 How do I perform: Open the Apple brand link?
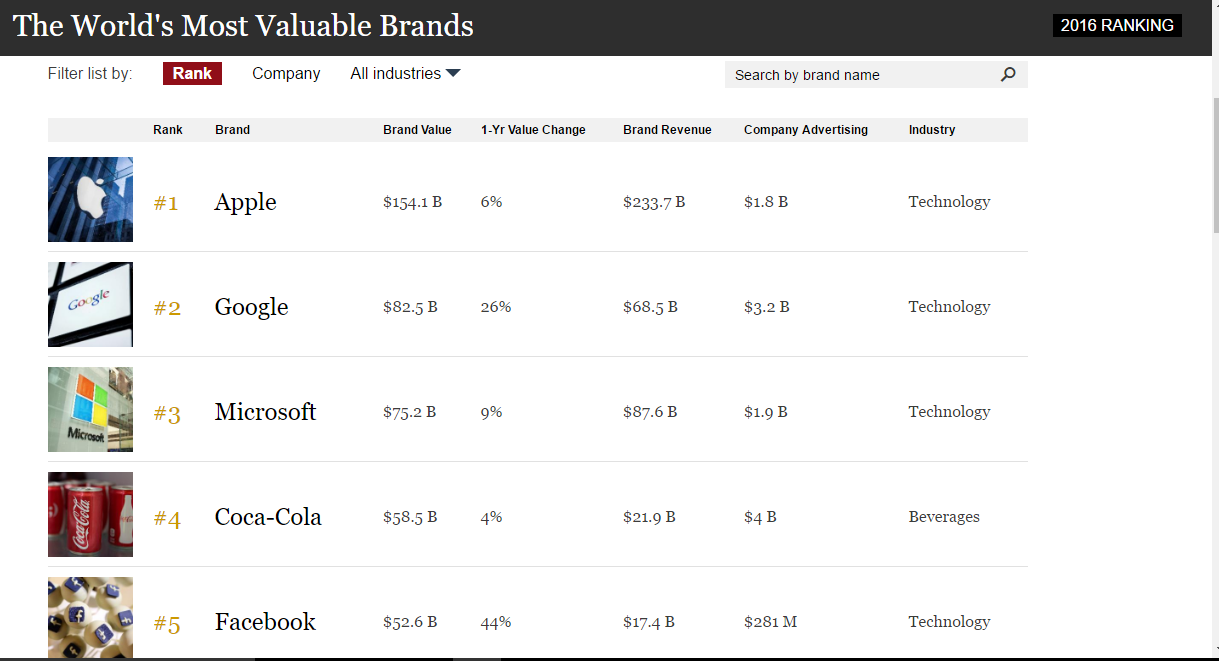(245, 202)
